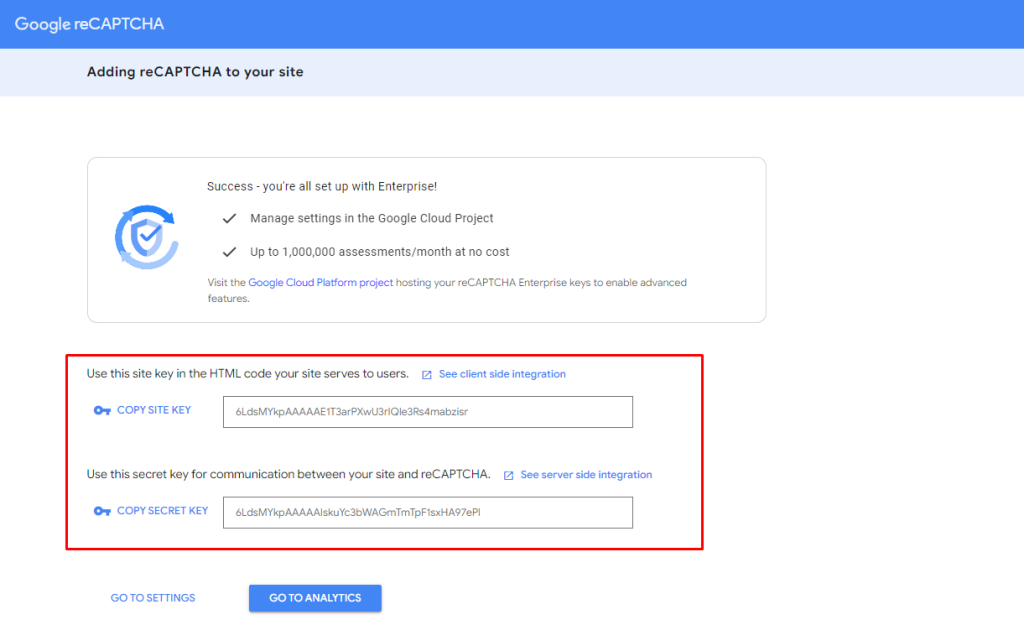This screenshot has height=625, width=1024.
Task: Open the See client side integration link
Action: pos(502,374)
